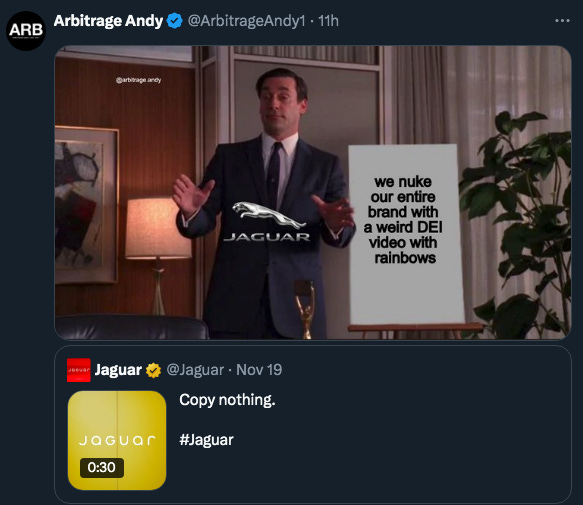This screenshot has height=505, width=583.
Task: Open the Nov 19 quoted post date
Action: (x=259, y=370)
